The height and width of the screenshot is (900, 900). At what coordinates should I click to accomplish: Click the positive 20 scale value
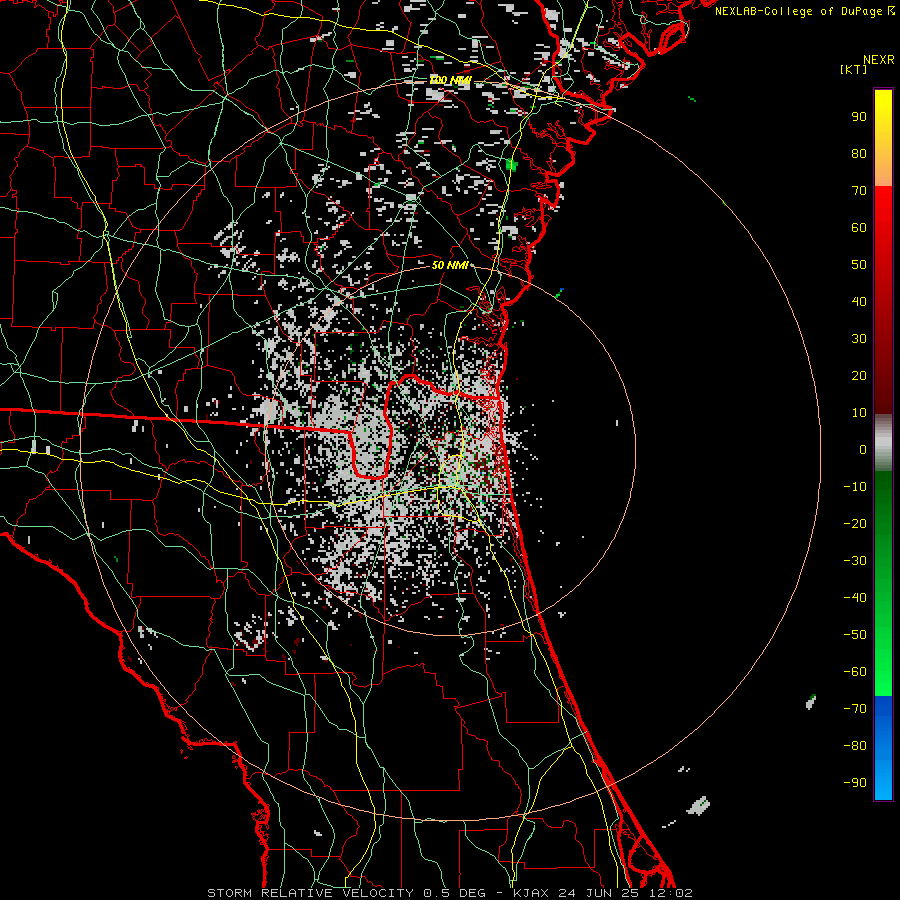tap(859, 376)
